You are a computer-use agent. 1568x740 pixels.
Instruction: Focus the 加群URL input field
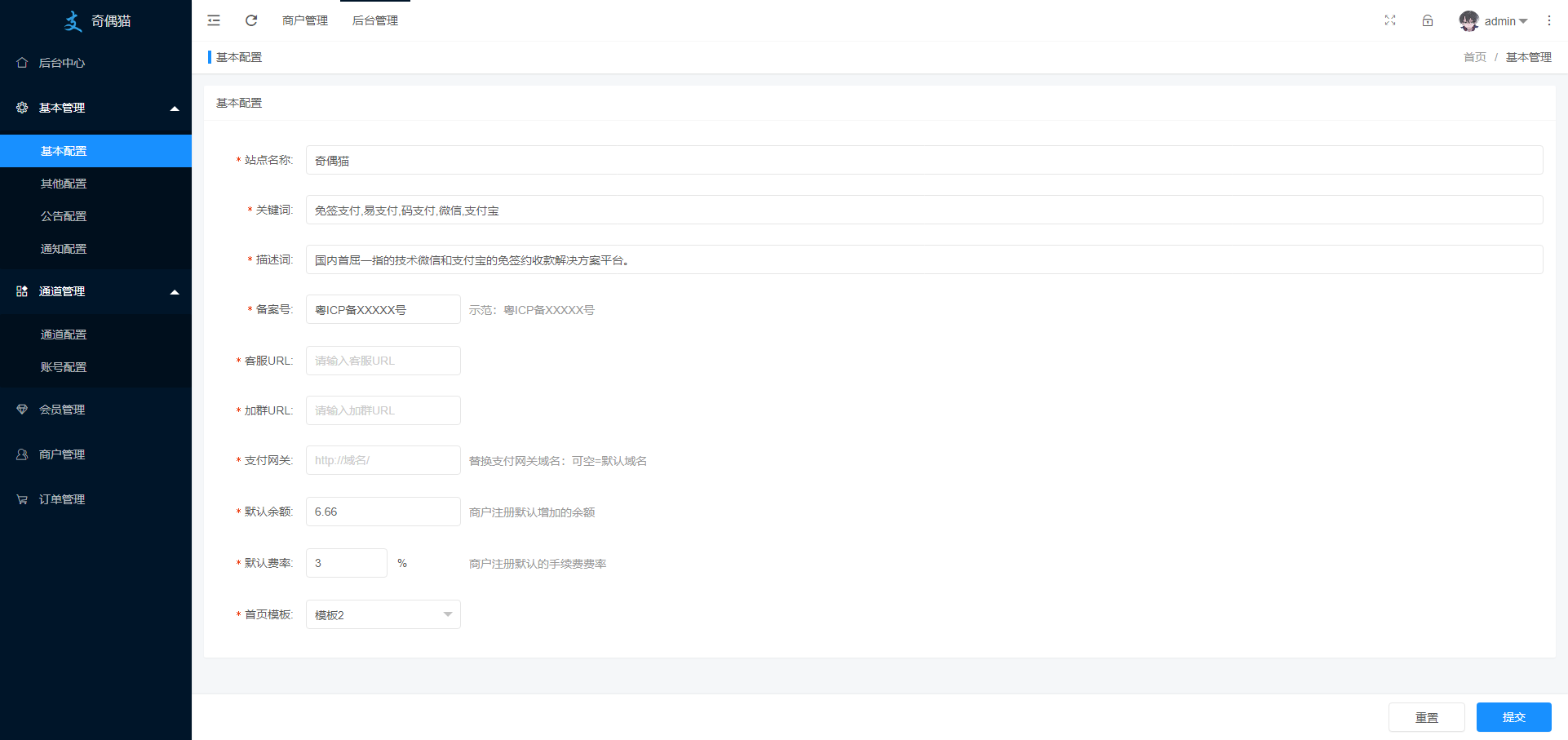[383, 410]
